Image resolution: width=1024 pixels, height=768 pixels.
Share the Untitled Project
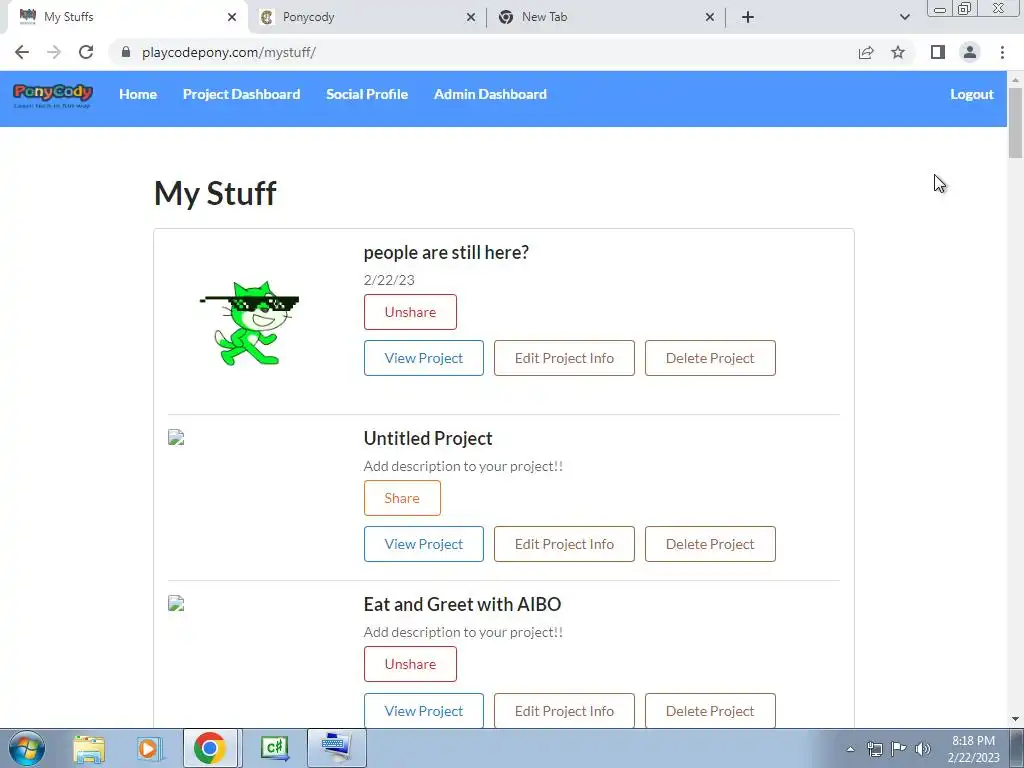402,498
